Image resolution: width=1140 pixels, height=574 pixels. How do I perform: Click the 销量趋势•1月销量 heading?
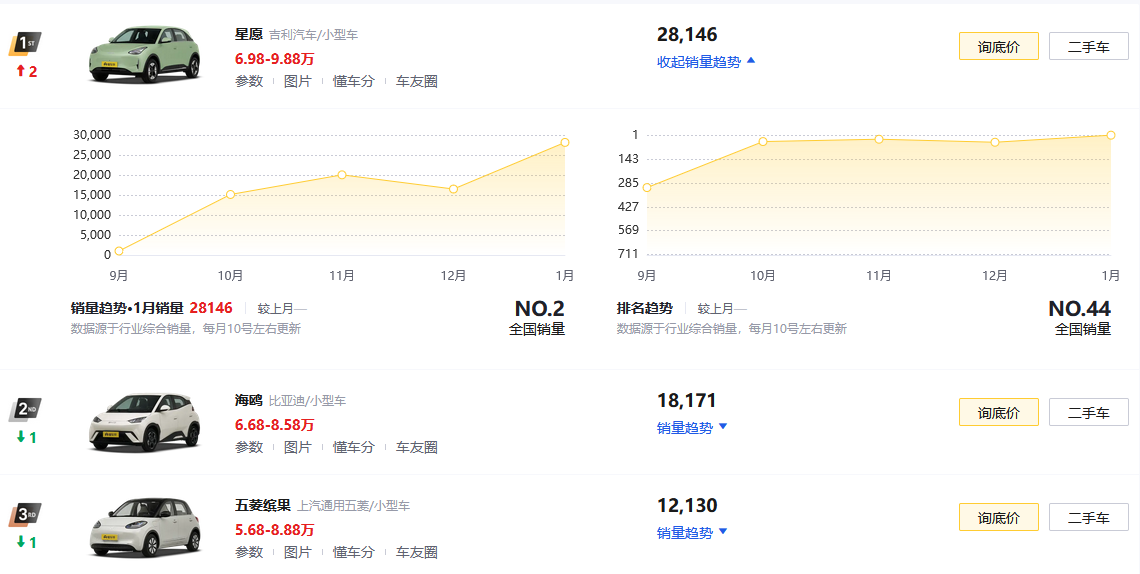127,308
